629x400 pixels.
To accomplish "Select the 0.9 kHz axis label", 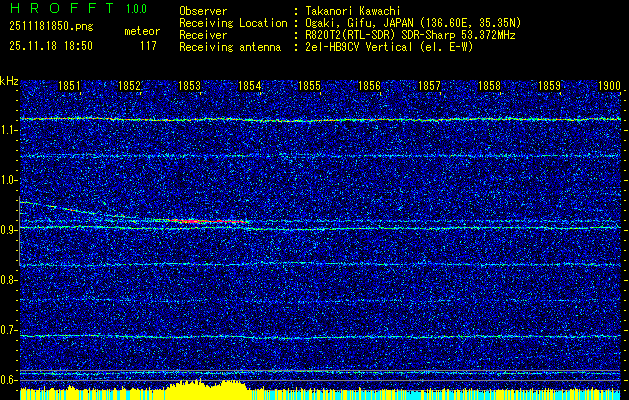I will coord(9,230).
